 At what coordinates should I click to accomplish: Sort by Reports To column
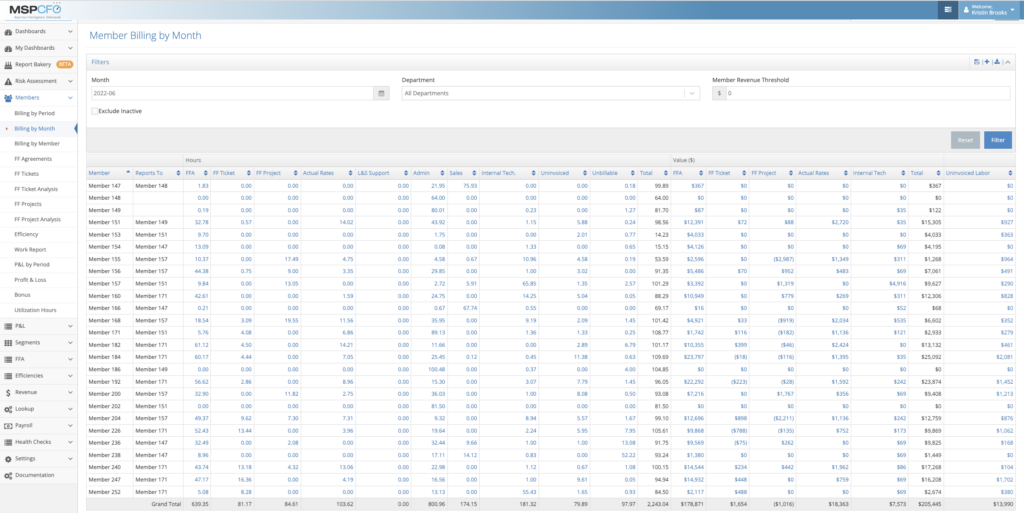[157, 173]
